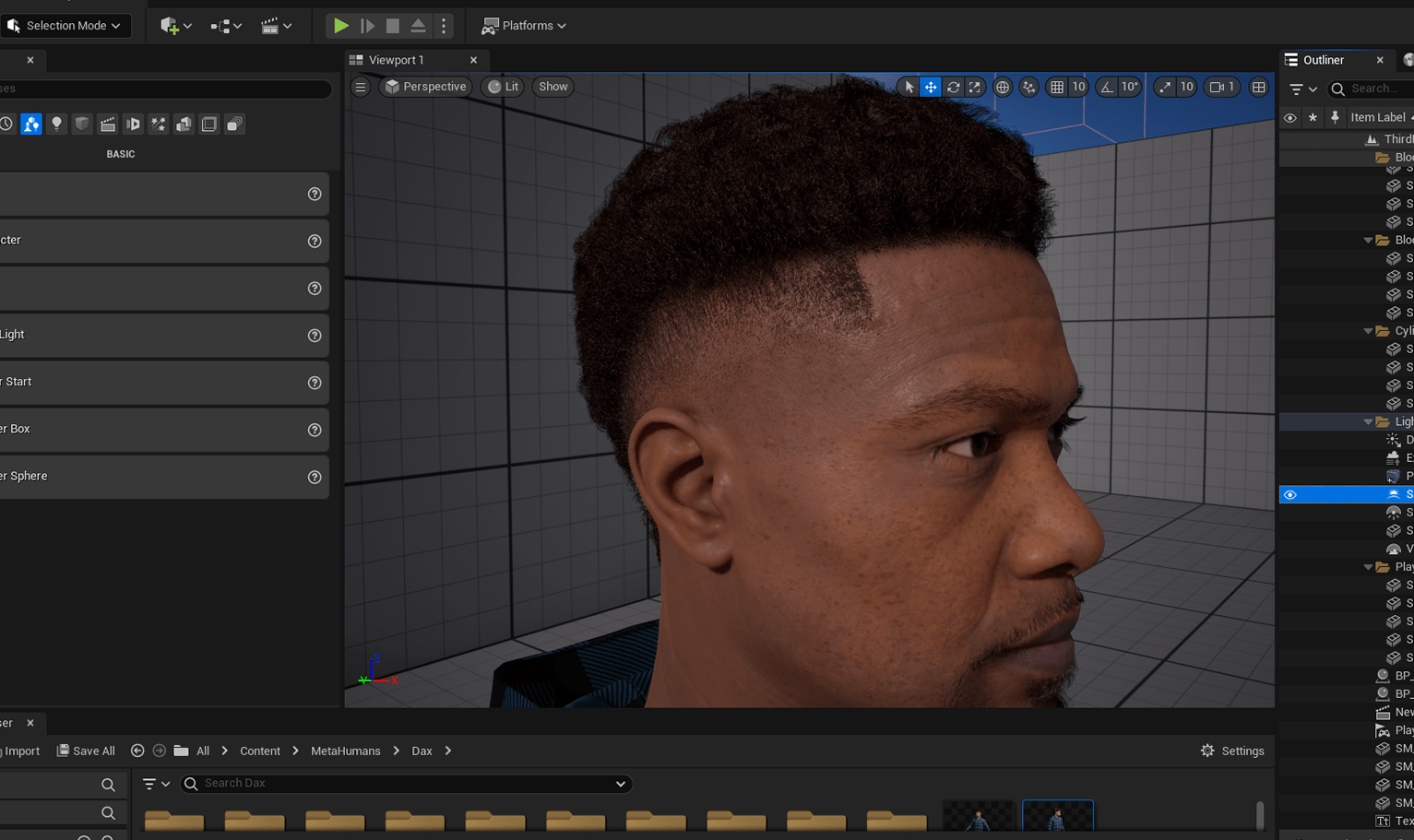
Task: Choose the select arrow tool in viewport
Action: pyautogui.click(x=909, y=87)
